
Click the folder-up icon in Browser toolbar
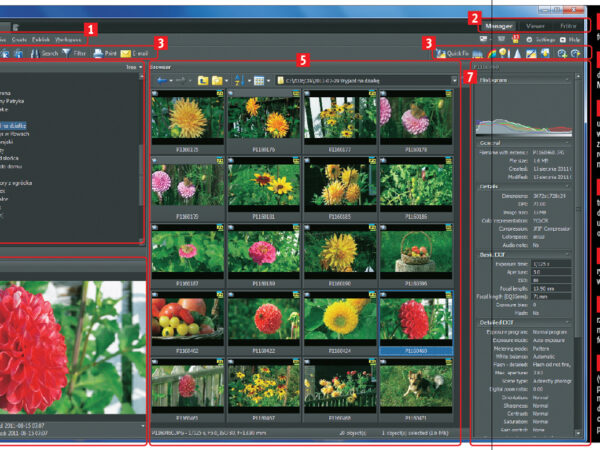pyautogui.click(x=202, y=77)
